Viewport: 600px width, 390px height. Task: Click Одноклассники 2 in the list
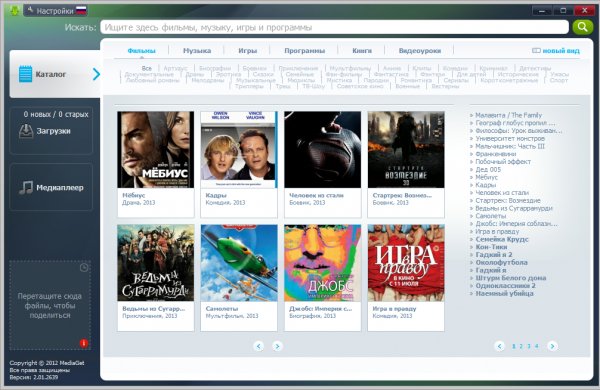(x=505, y=286)
